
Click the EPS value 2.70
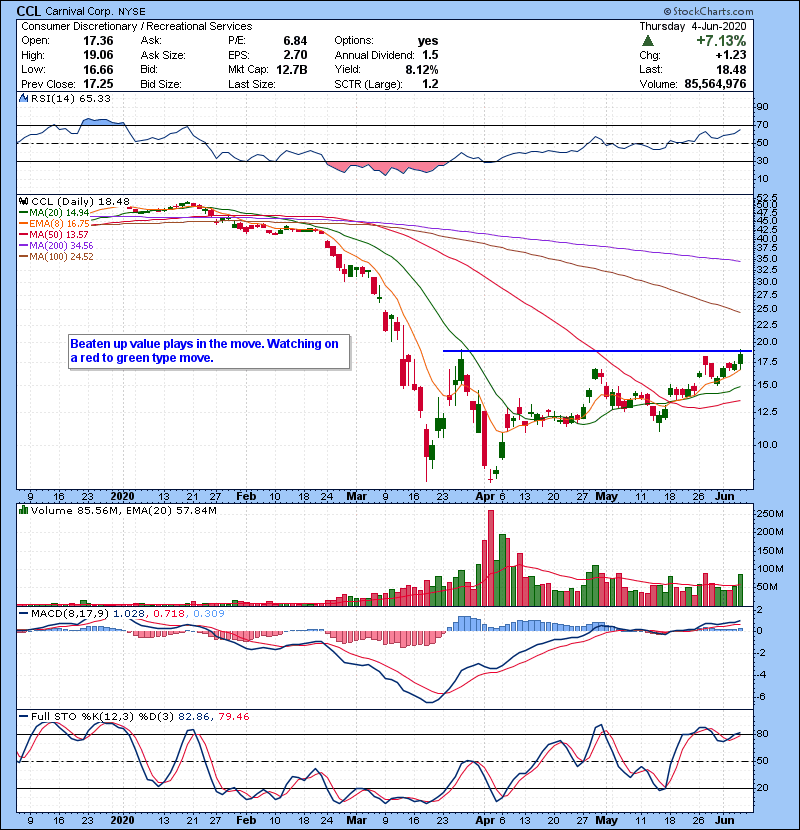coord(295,55)
